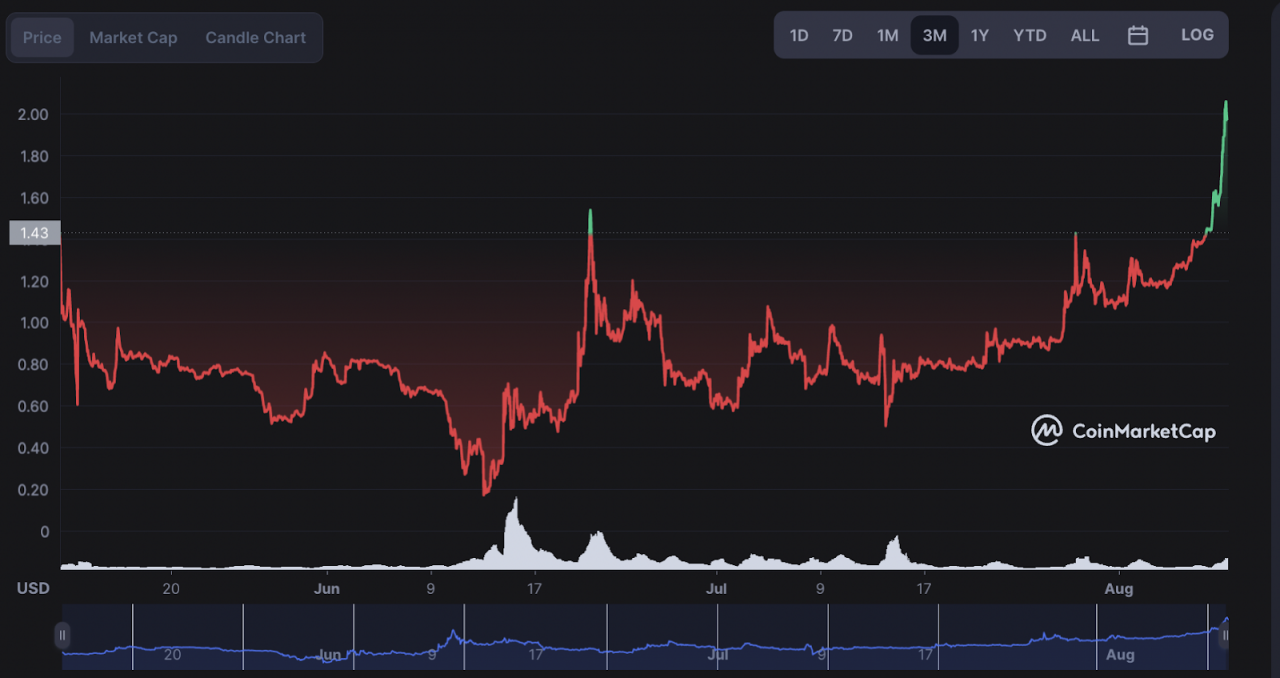Image resolution: width=1280 pixels, height=678 pixels.
Task: Select the 7D time range
Action: pos(843,35)
